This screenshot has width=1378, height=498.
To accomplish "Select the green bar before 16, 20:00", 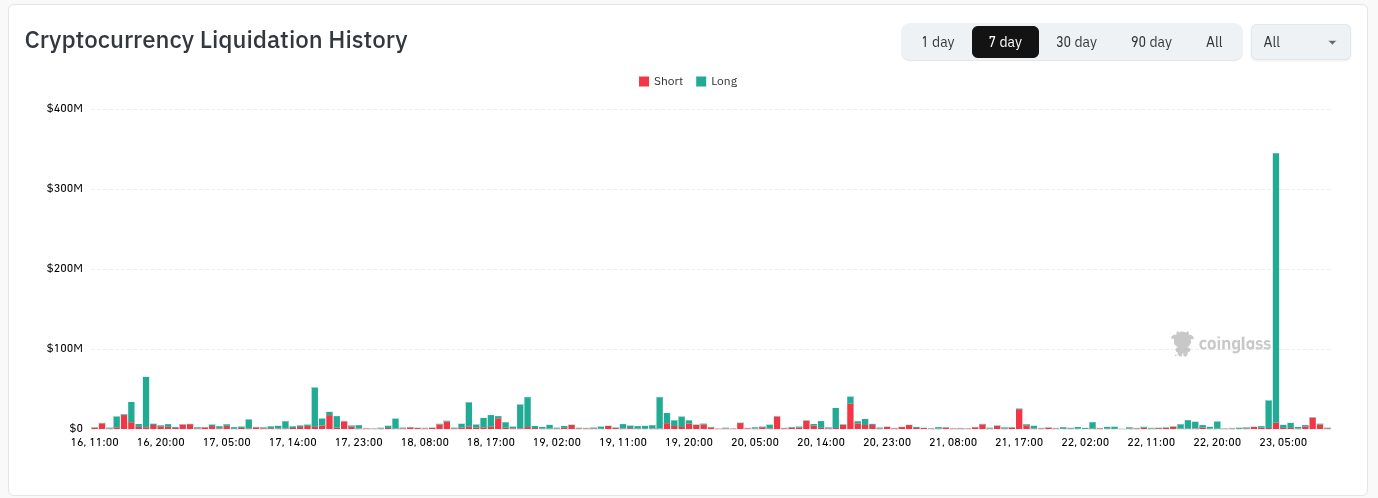I will coord(146,402).
